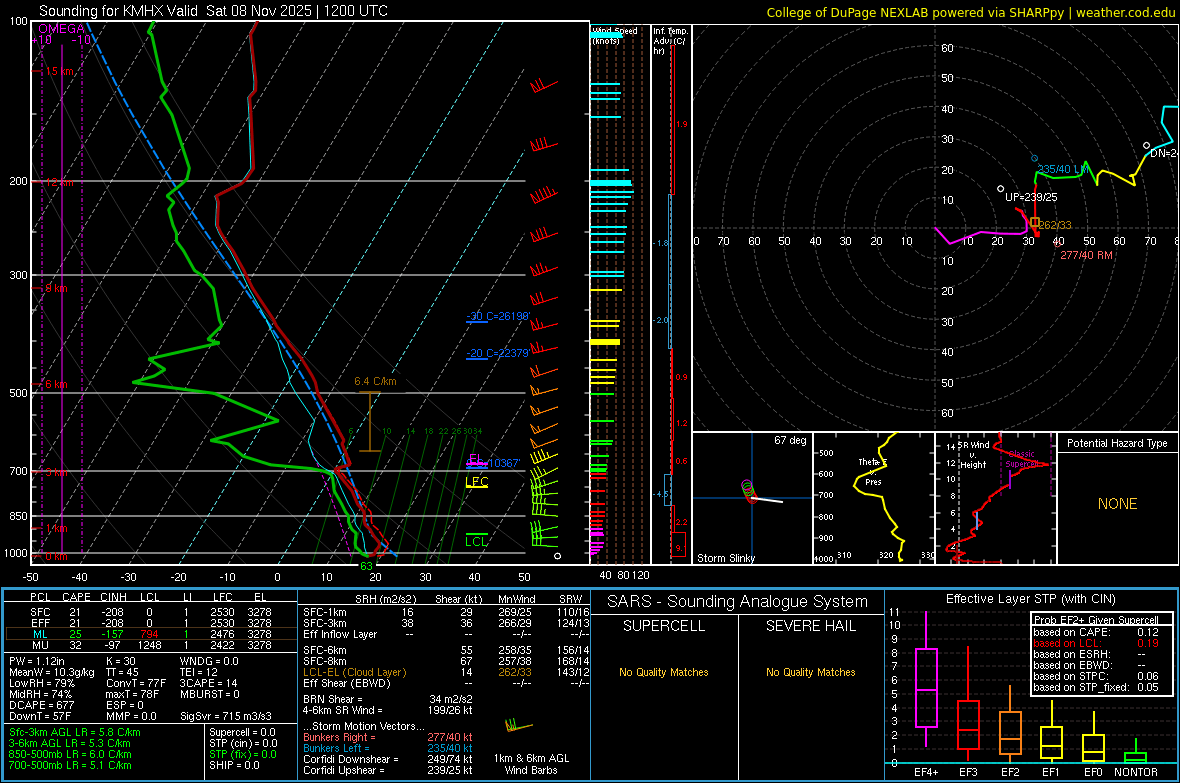Click the EF4+ magenta box plot
Viewport: 1180px width, 783px height.
pyautogui.click(x=926, y=679)
